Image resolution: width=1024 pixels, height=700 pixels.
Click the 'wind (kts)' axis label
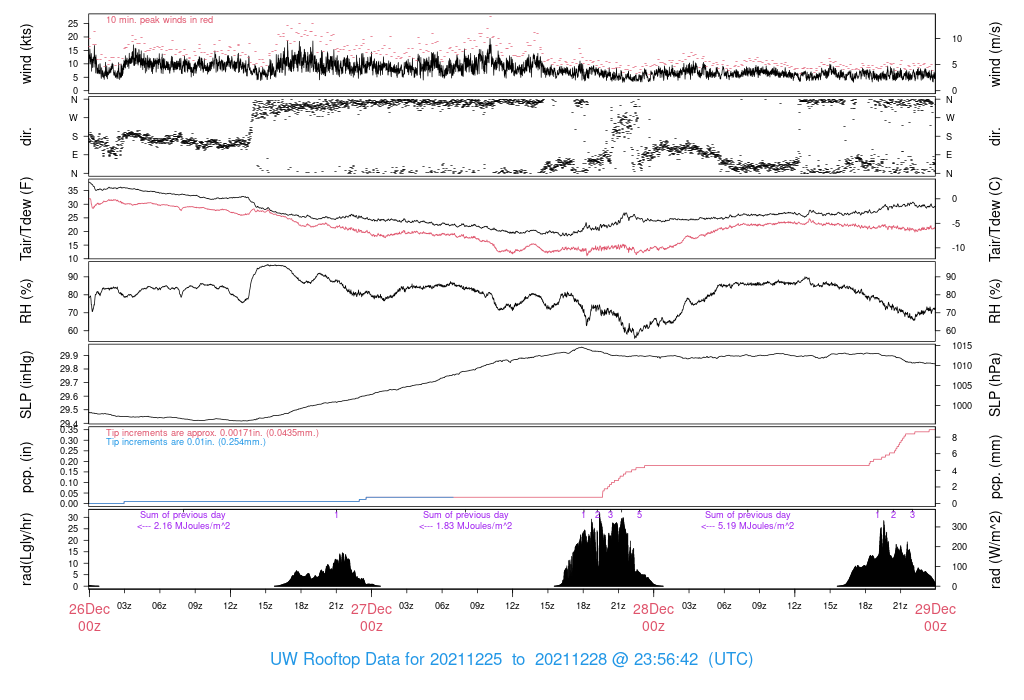[27, 52]
